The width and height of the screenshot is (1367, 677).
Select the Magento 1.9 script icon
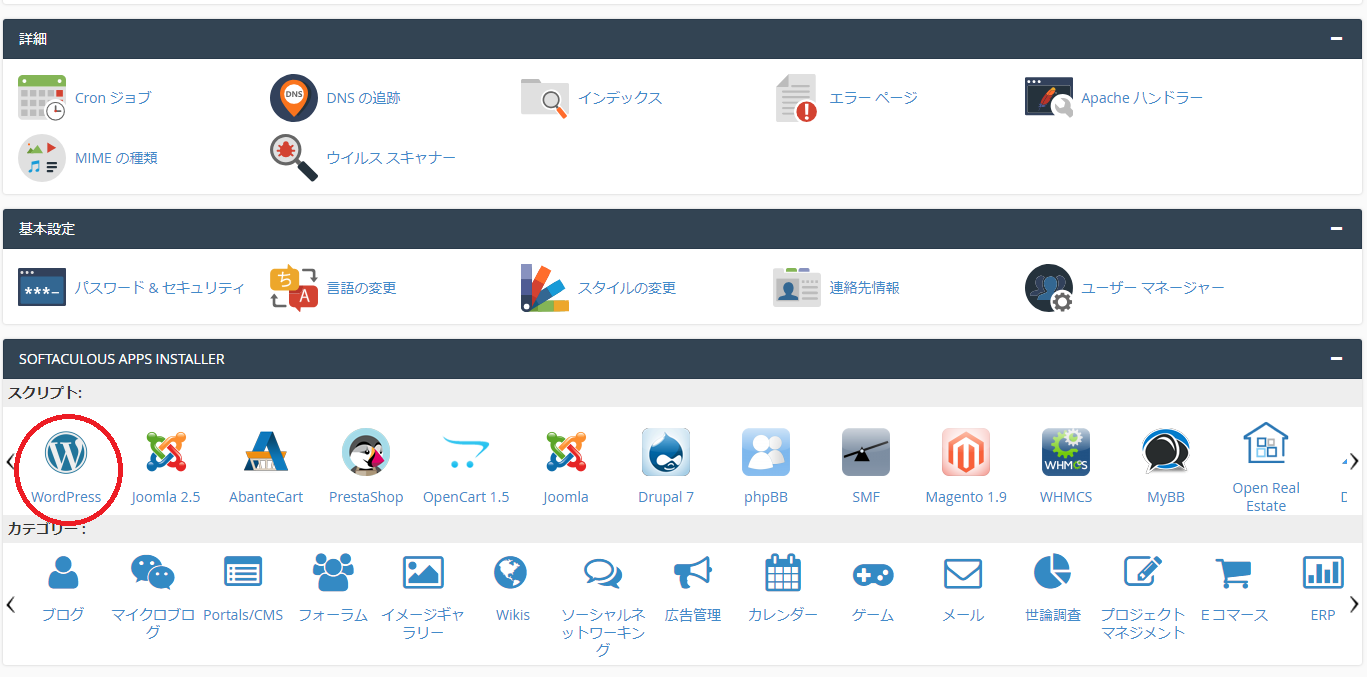tap(965, 453)
